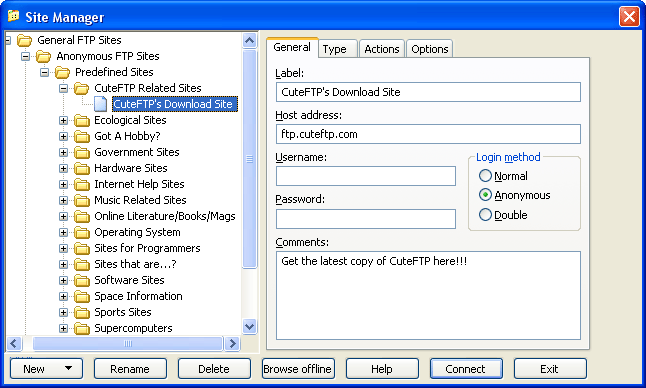The image size is (646, 388).
Task: Click the Anonymous FTP Sites folder icon
Action: [x=43, y=56]
